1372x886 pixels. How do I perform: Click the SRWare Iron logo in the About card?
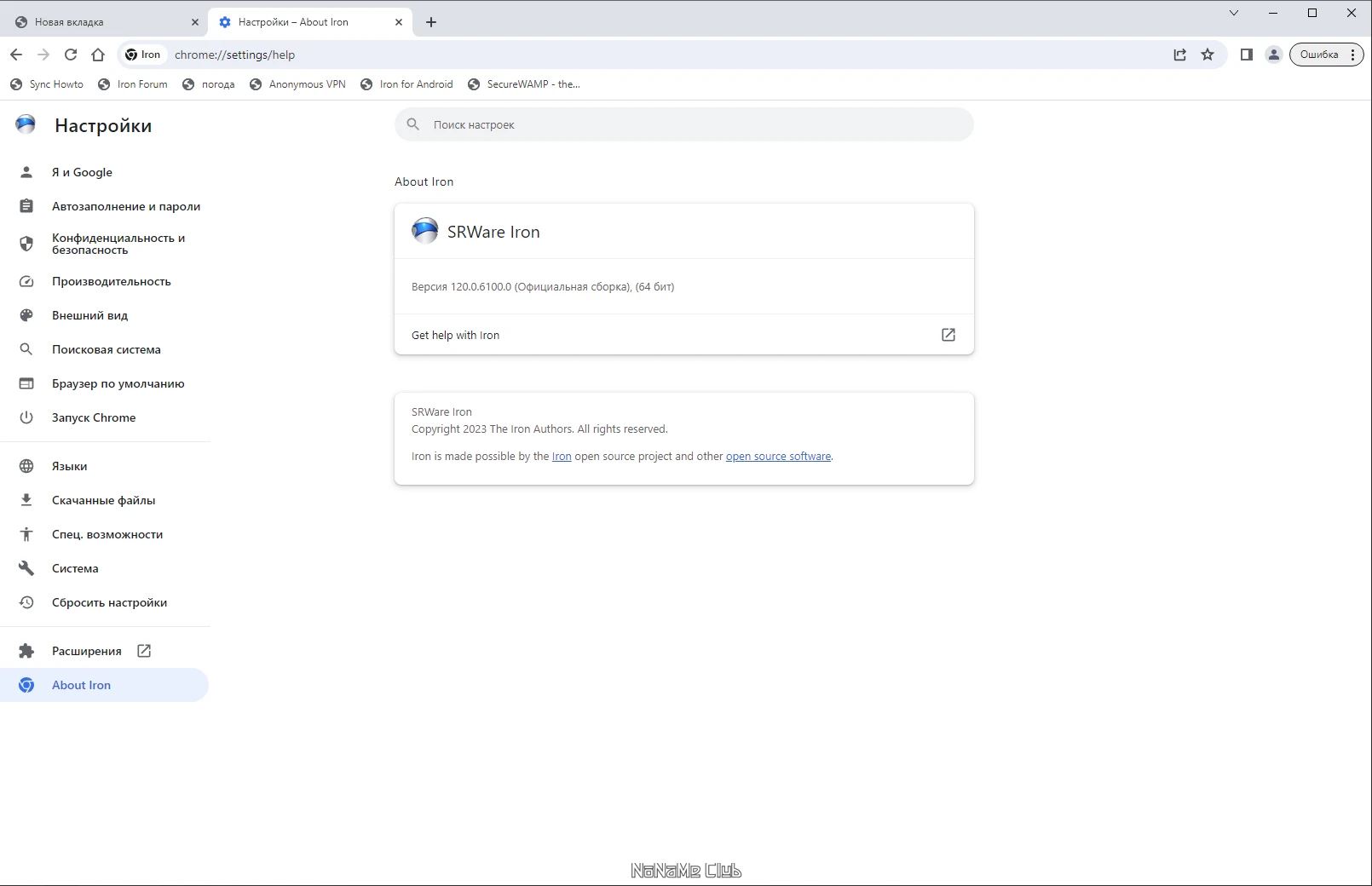(424, 231)
